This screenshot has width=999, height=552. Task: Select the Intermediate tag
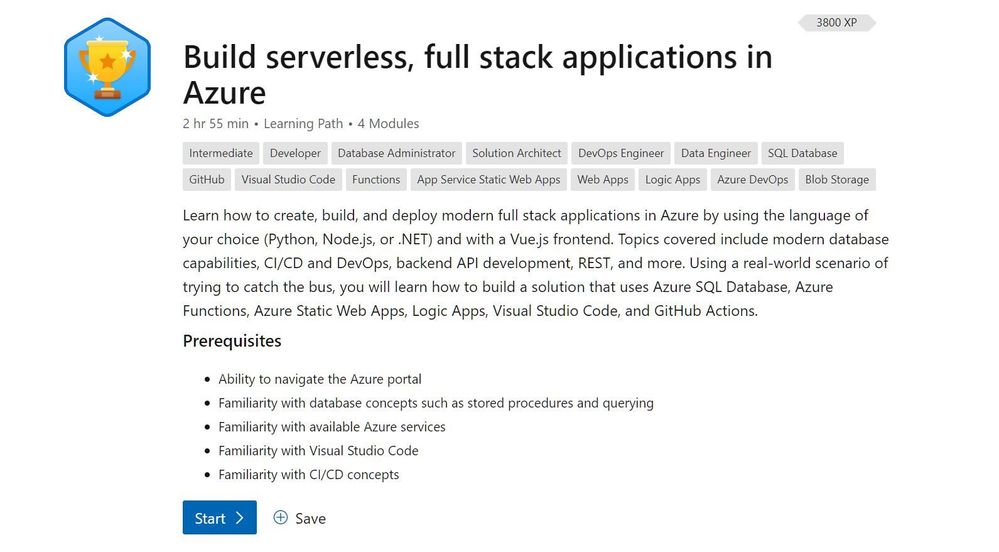tap(221, 153)
